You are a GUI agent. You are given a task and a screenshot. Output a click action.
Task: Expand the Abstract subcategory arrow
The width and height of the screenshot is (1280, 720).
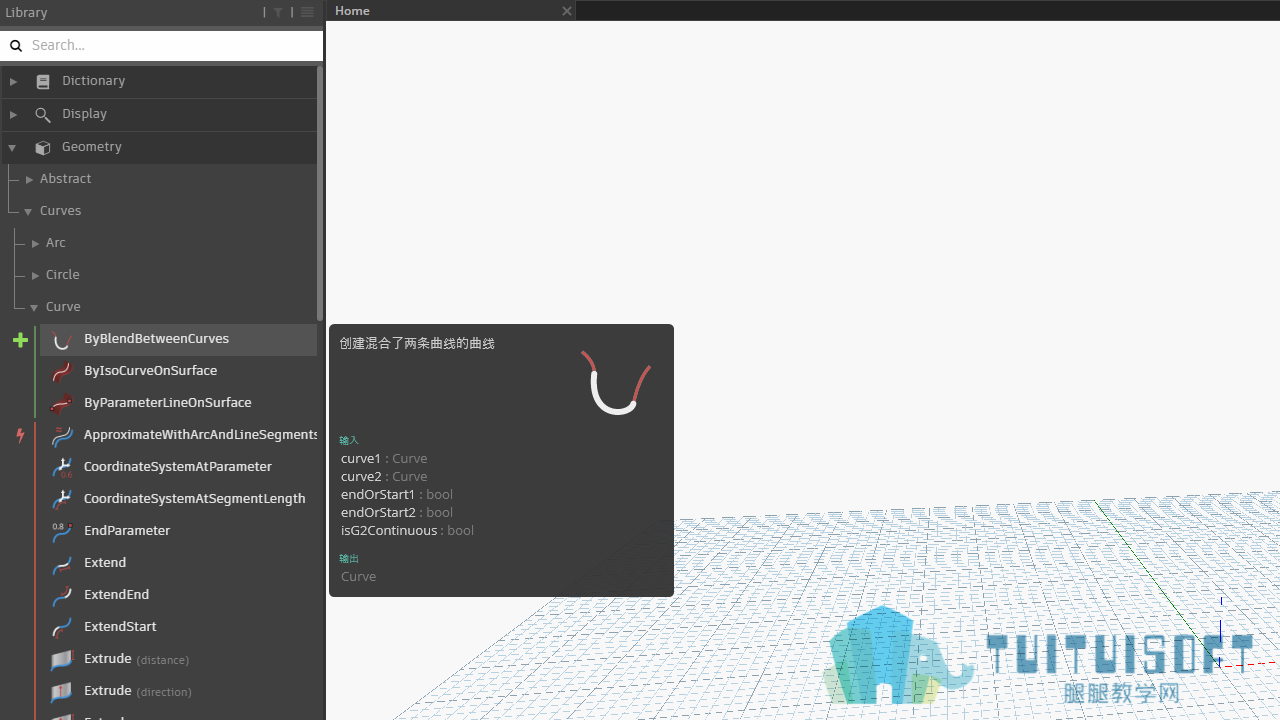click(29, 179)
